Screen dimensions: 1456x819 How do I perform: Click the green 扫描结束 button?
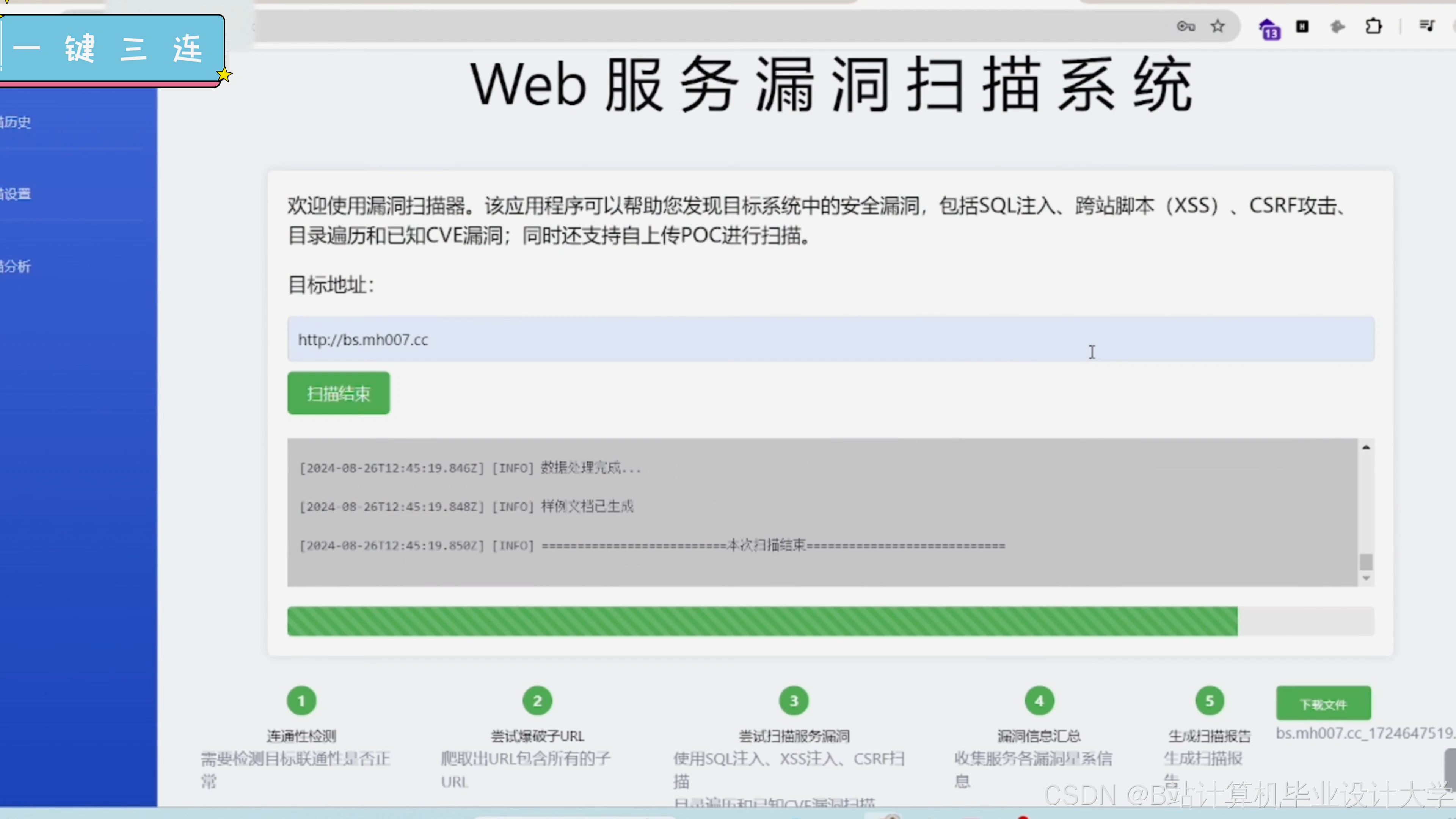(338, 393)
